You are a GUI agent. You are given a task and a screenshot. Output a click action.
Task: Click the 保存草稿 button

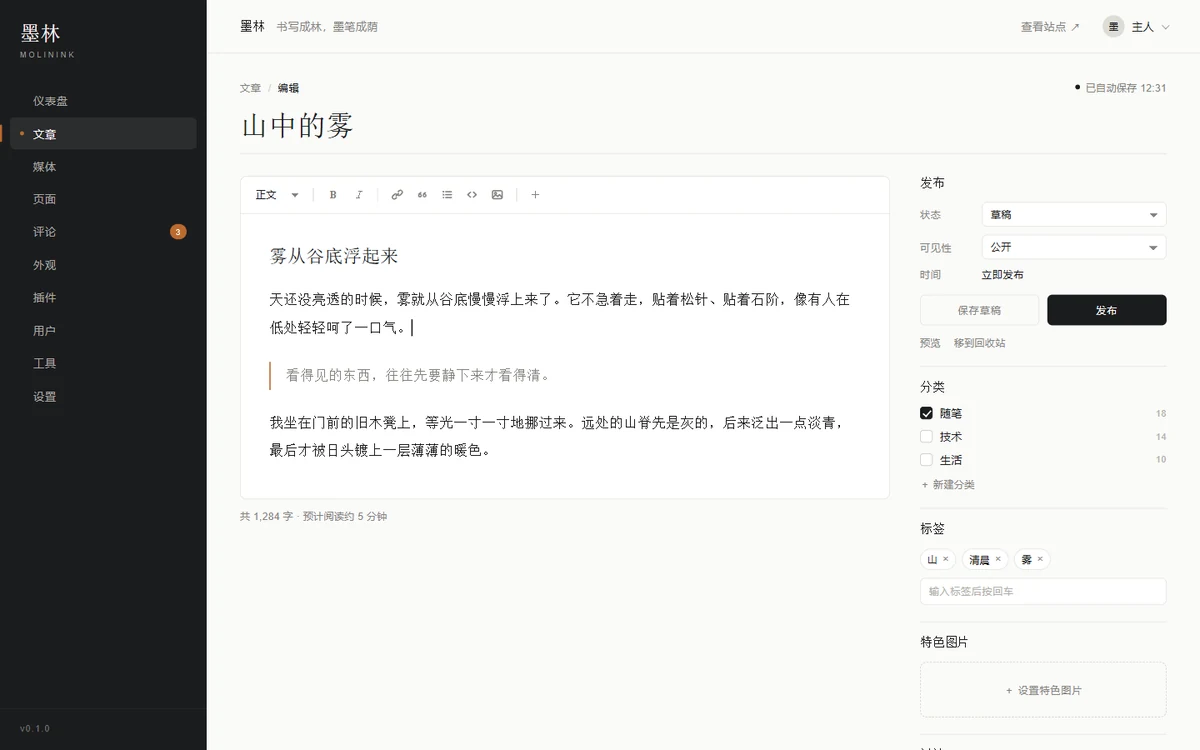pos(979,310)
